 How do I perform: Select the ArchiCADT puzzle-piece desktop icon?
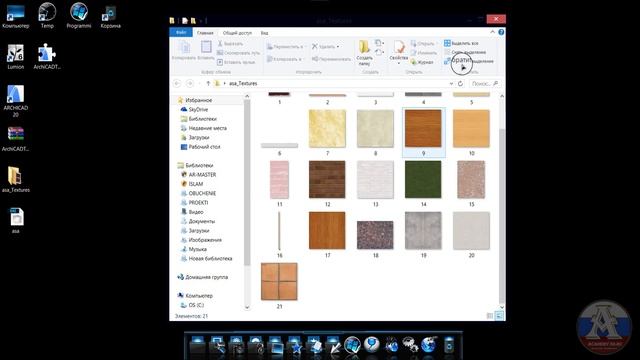pos(47,57)
